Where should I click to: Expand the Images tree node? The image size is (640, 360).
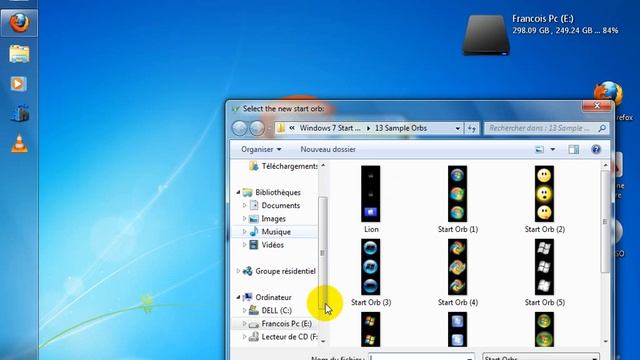click(244, 219)
